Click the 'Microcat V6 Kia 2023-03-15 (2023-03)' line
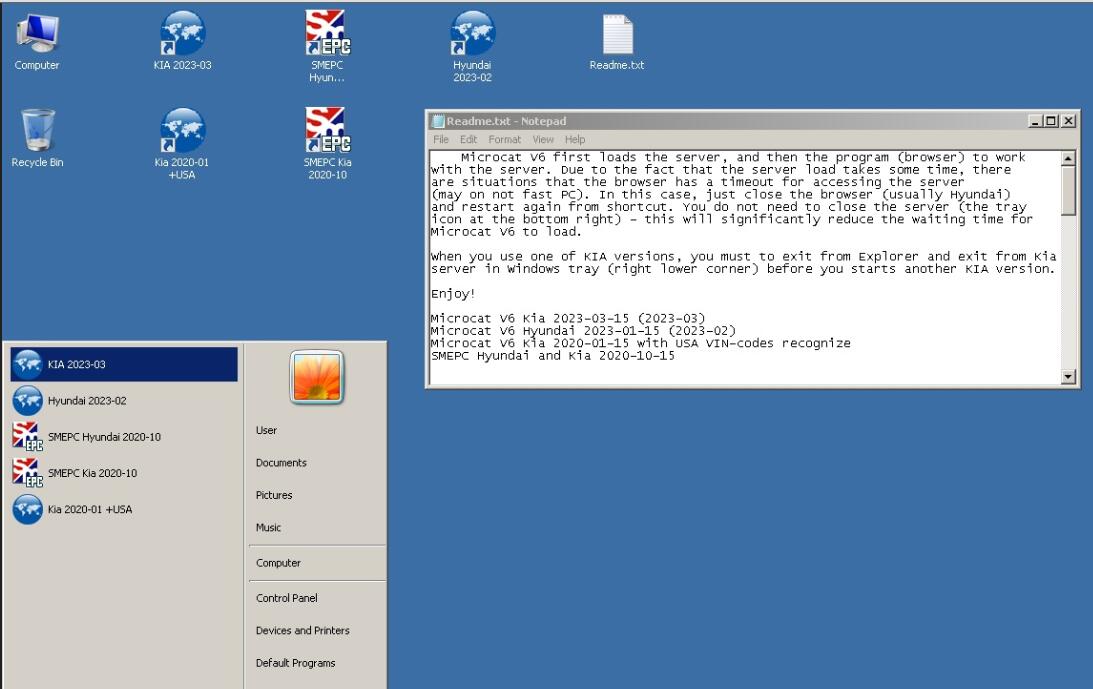 (568, 319)
